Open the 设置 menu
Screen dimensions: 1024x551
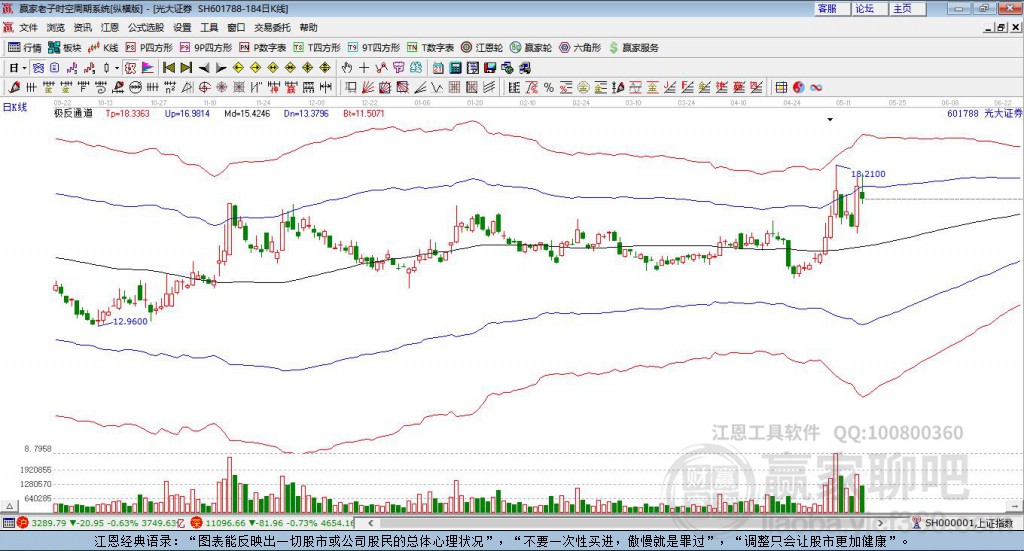pyautogui.click(x=182, y=27)
